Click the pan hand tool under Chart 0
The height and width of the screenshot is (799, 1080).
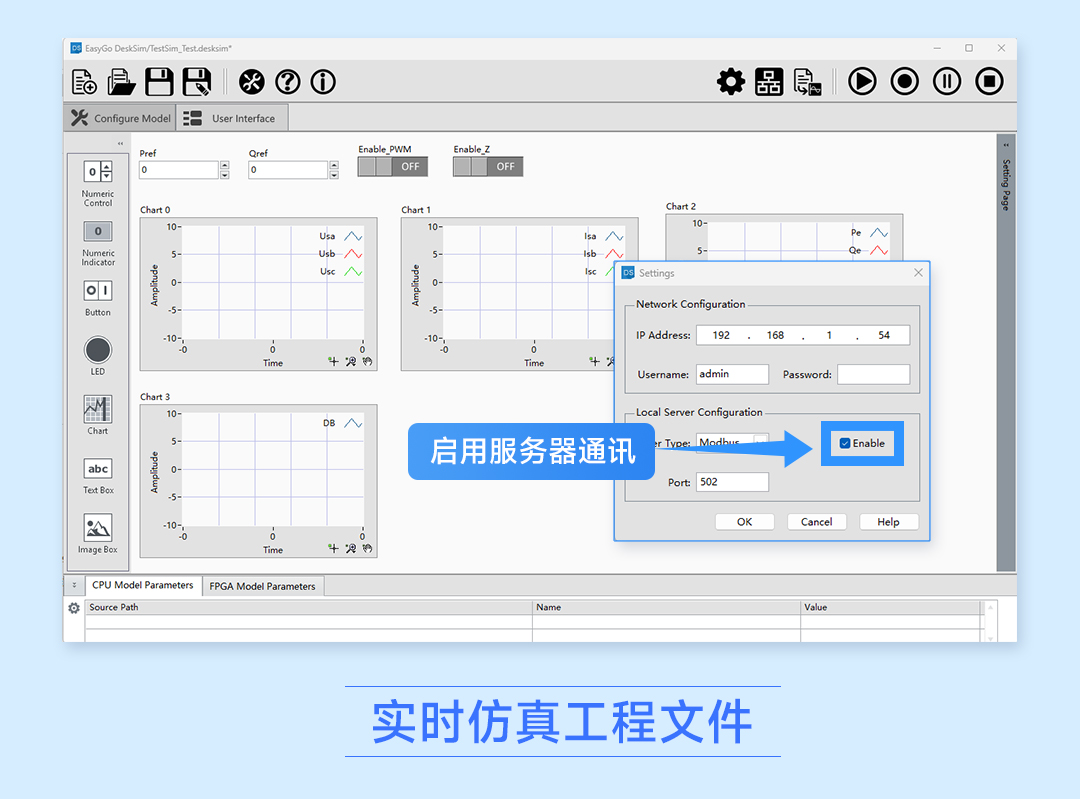tap(367, 361)
